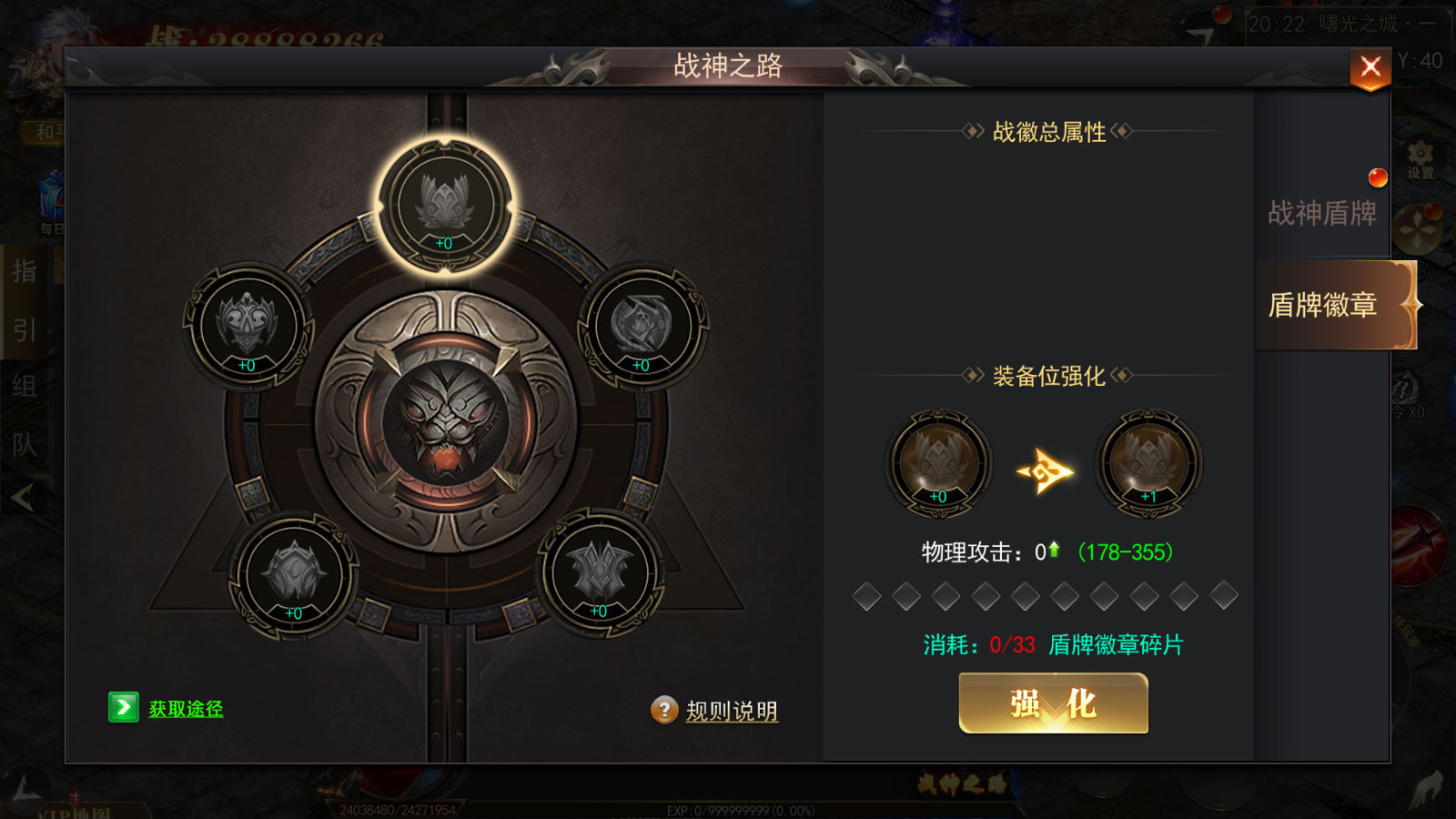Image resolution: width=1456 pixels, height=819 pixels.
Task: Open the 设置 settings gear
Action: [1421, 159]
